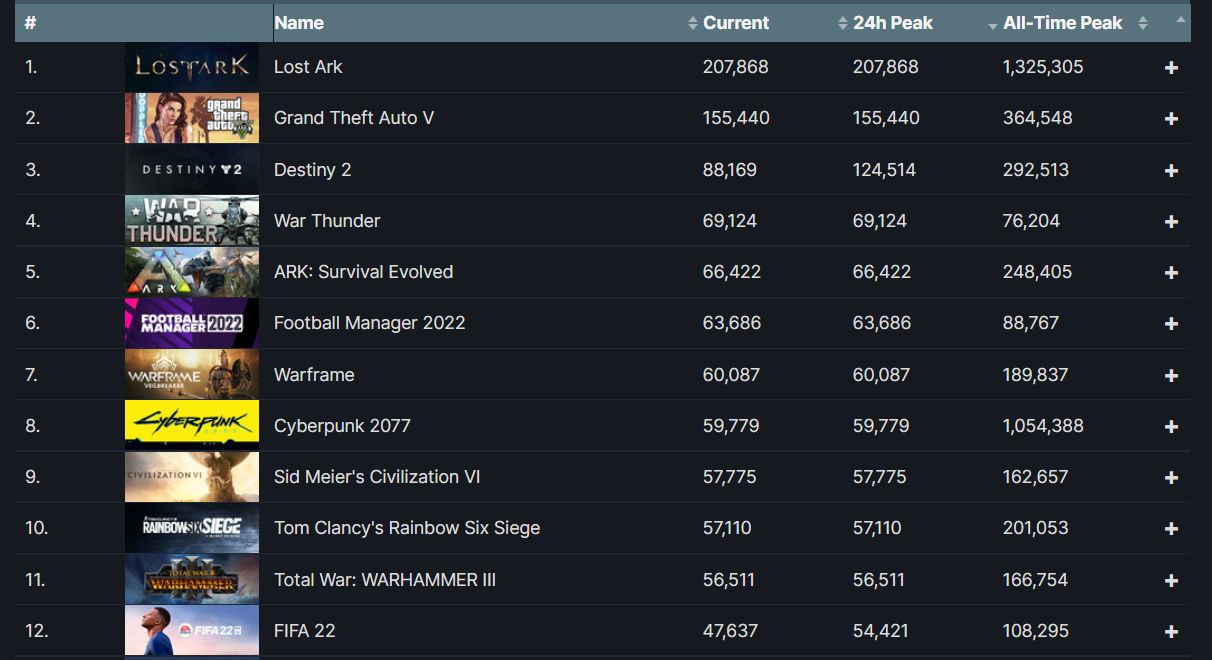Click plus icon on War Thunder row
The width and height of the screenshot is (1212, 660).
1171,222
